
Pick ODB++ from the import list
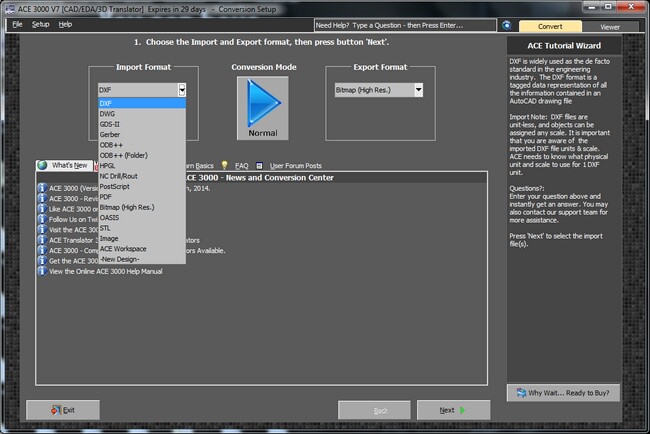tap(142, 145)
